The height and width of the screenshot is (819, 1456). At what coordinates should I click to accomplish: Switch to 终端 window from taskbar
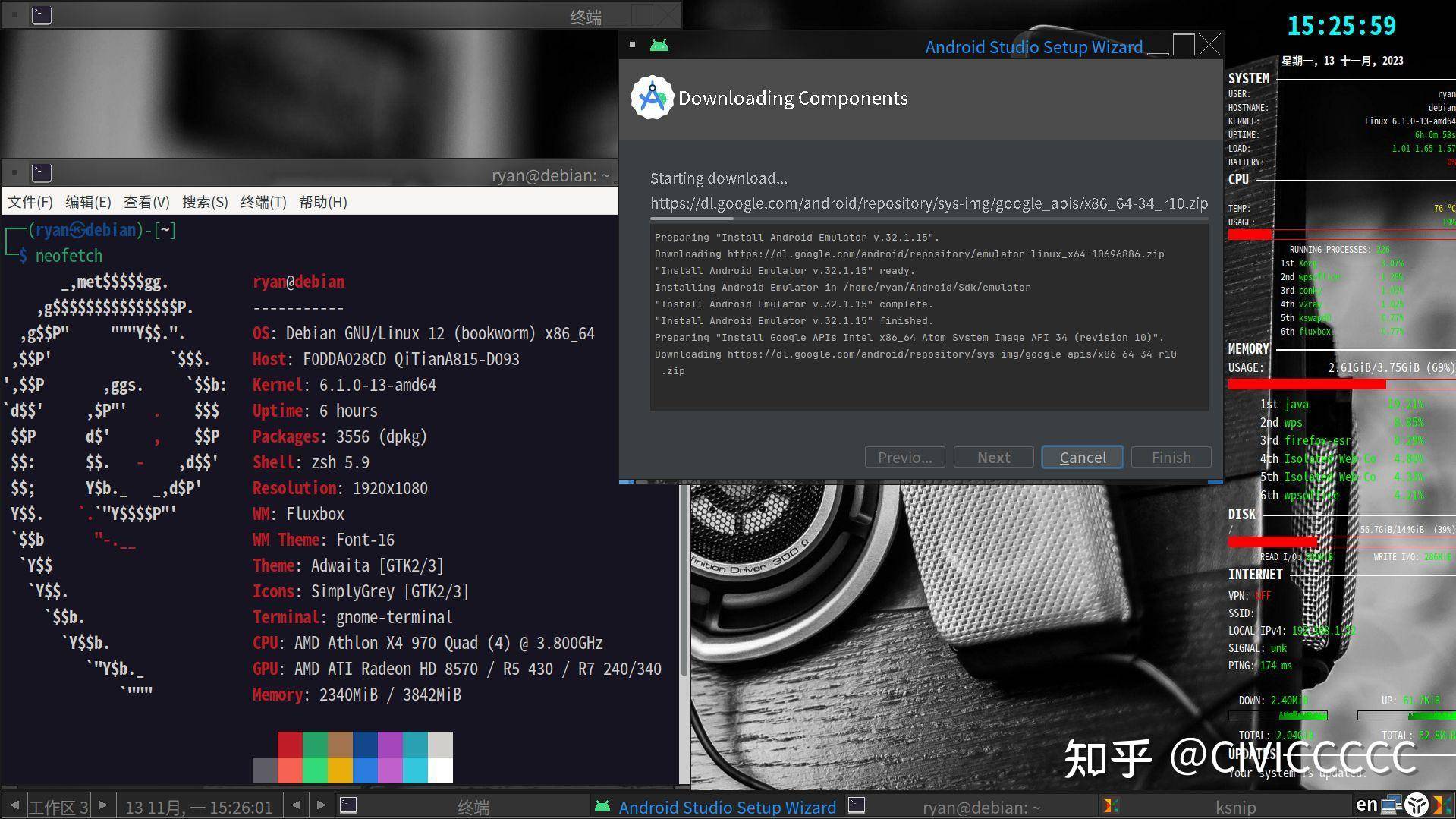pyautogui.click(x=463, y=806)
